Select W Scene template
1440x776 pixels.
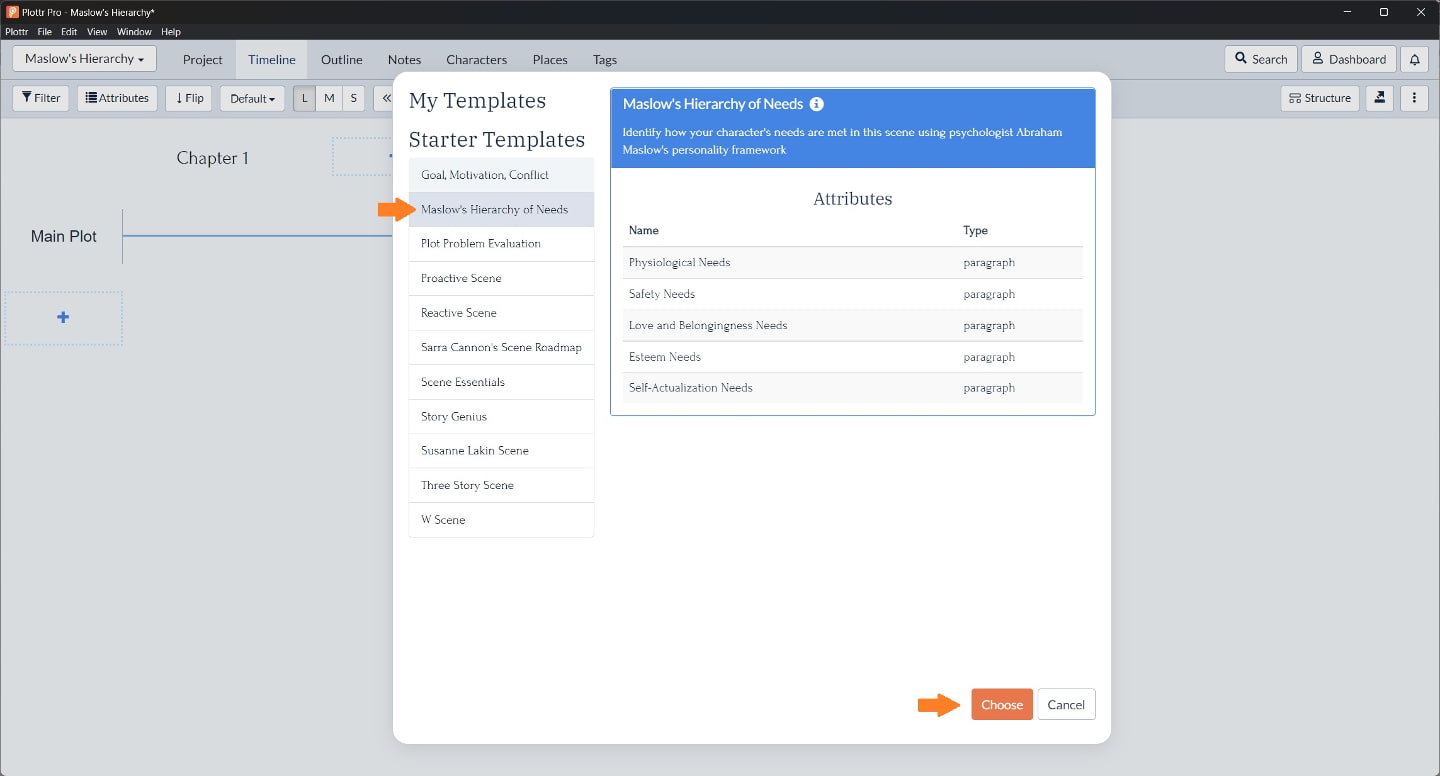tap(501, 520)
